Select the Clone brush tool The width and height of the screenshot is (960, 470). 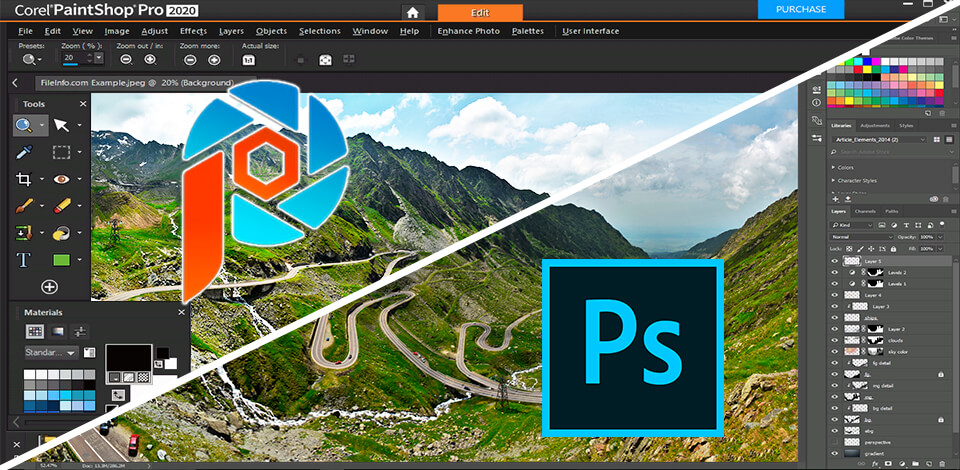pos(24,233)
